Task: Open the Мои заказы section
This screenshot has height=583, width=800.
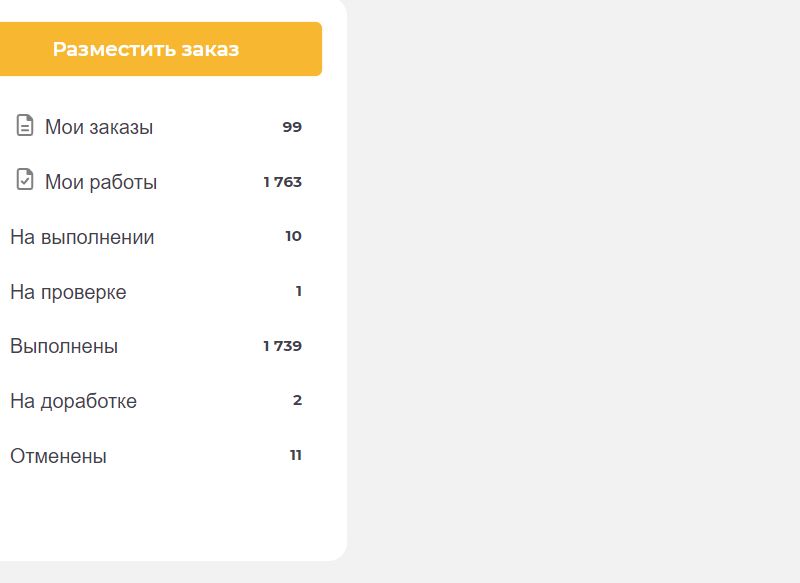Action: (x=99, y=128)
